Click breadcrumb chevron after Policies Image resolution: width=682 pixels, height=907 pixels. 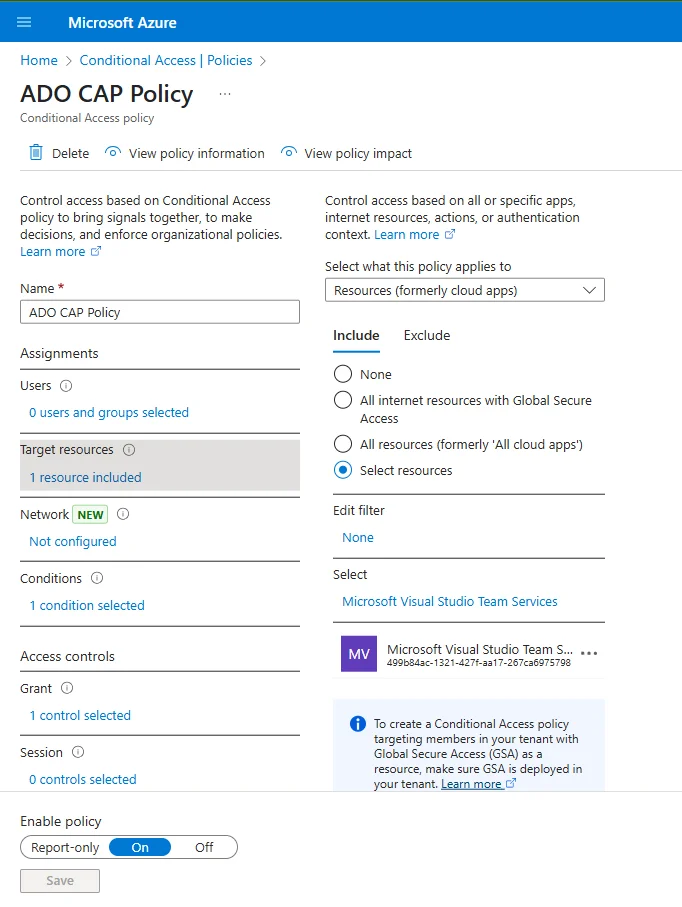[263, 61]
